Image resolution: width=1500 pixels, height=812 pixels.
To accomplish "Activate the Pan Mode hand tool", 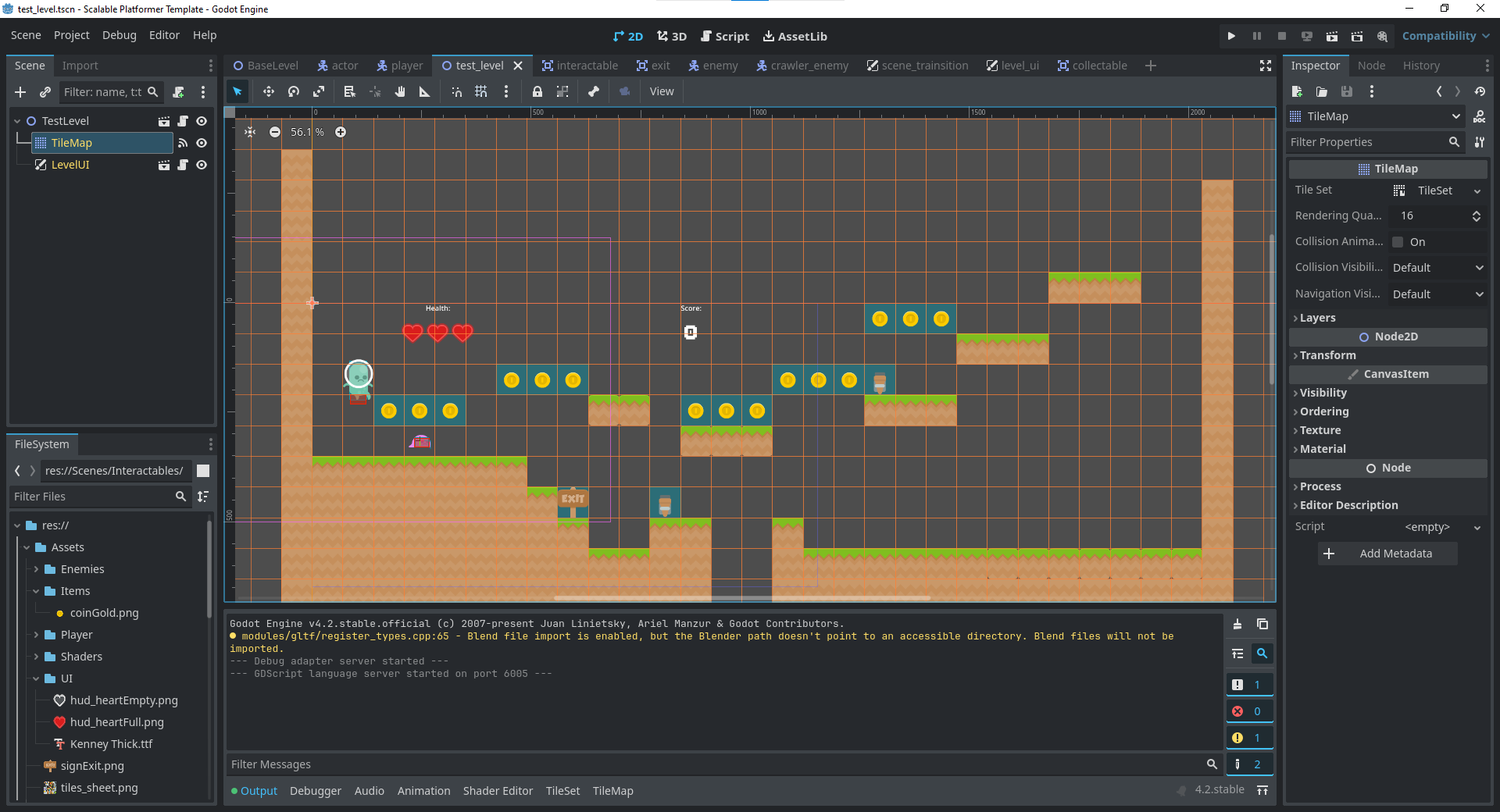I will (x=400, y=91).
